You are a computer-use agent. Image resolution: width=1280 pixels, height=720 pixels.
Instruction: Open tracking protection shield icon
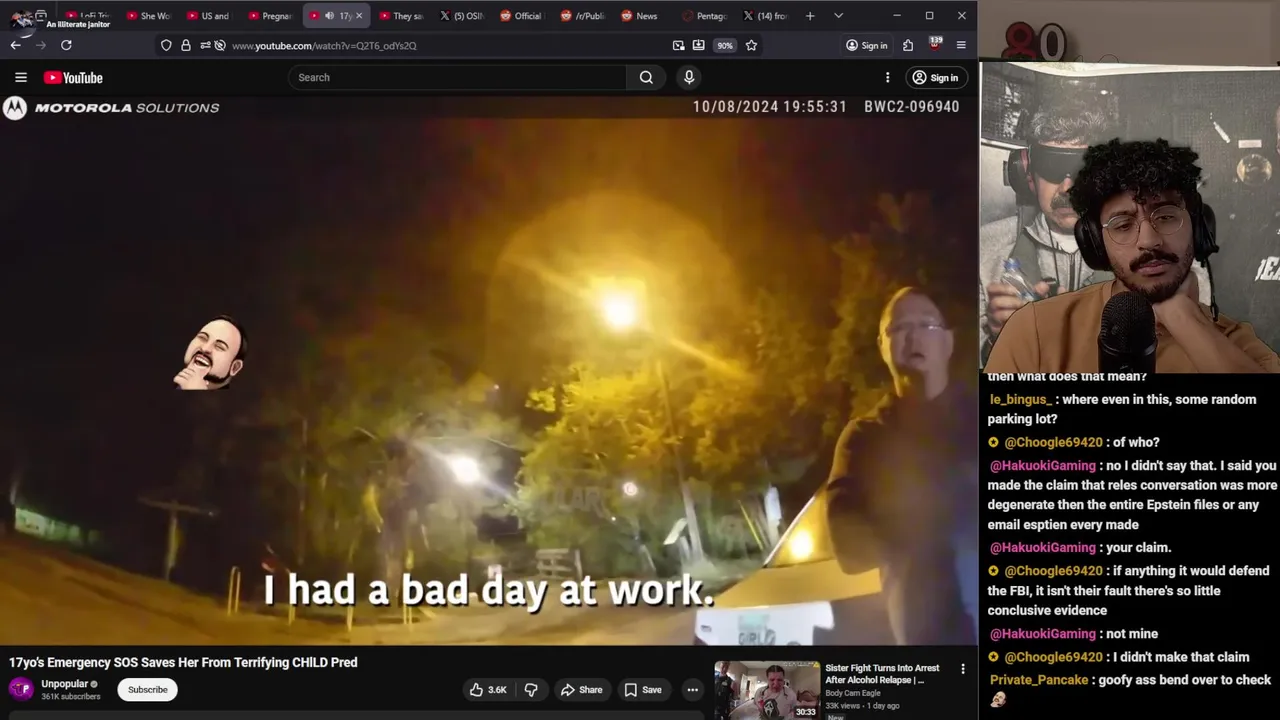(x=166, y=45)
